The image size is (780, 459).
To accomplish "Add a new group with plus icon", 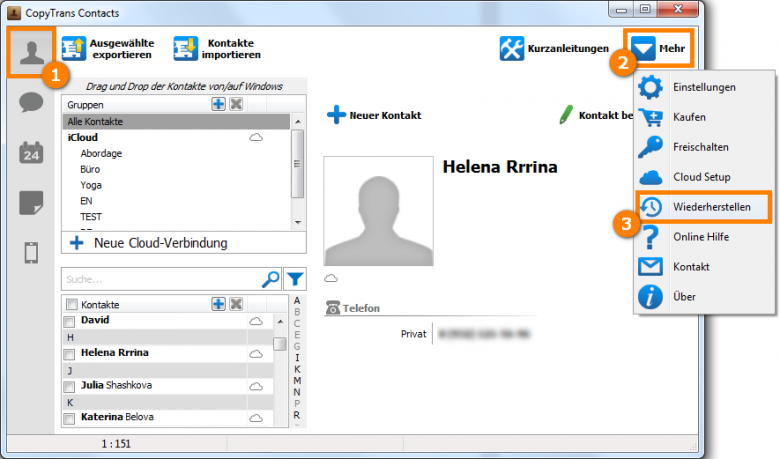I will [218, 104].
